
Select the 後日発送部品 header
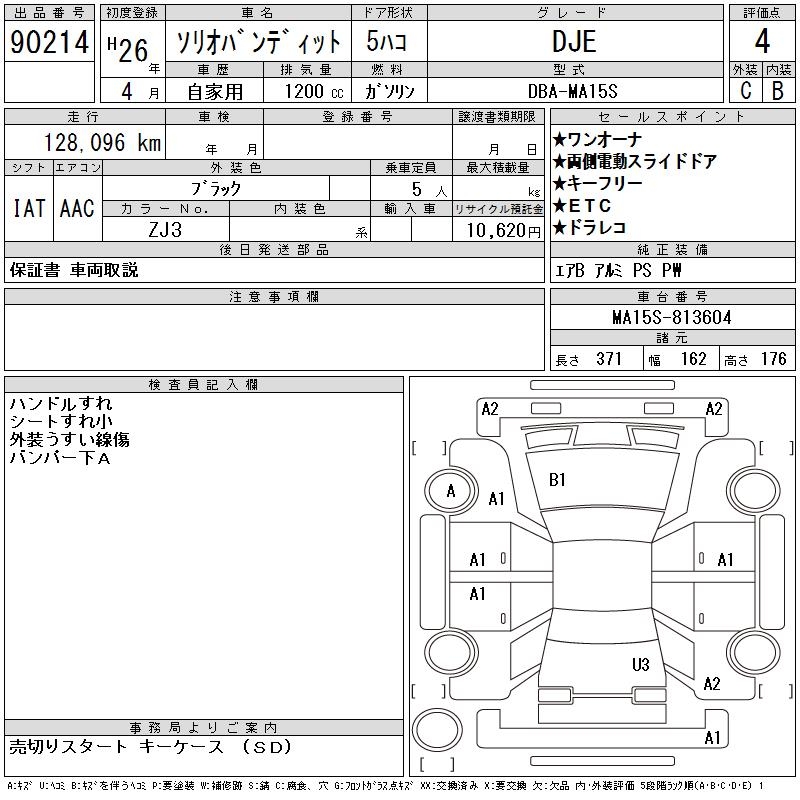coord(274,249)
